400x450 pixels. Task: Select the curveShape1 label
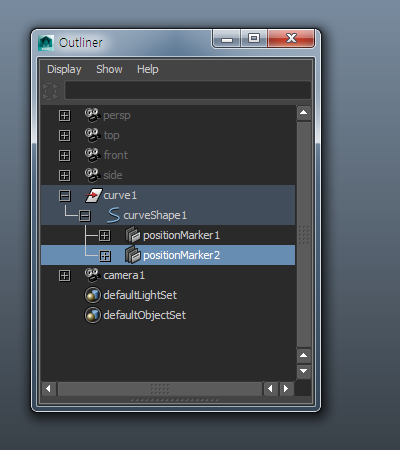click(155, 216)
